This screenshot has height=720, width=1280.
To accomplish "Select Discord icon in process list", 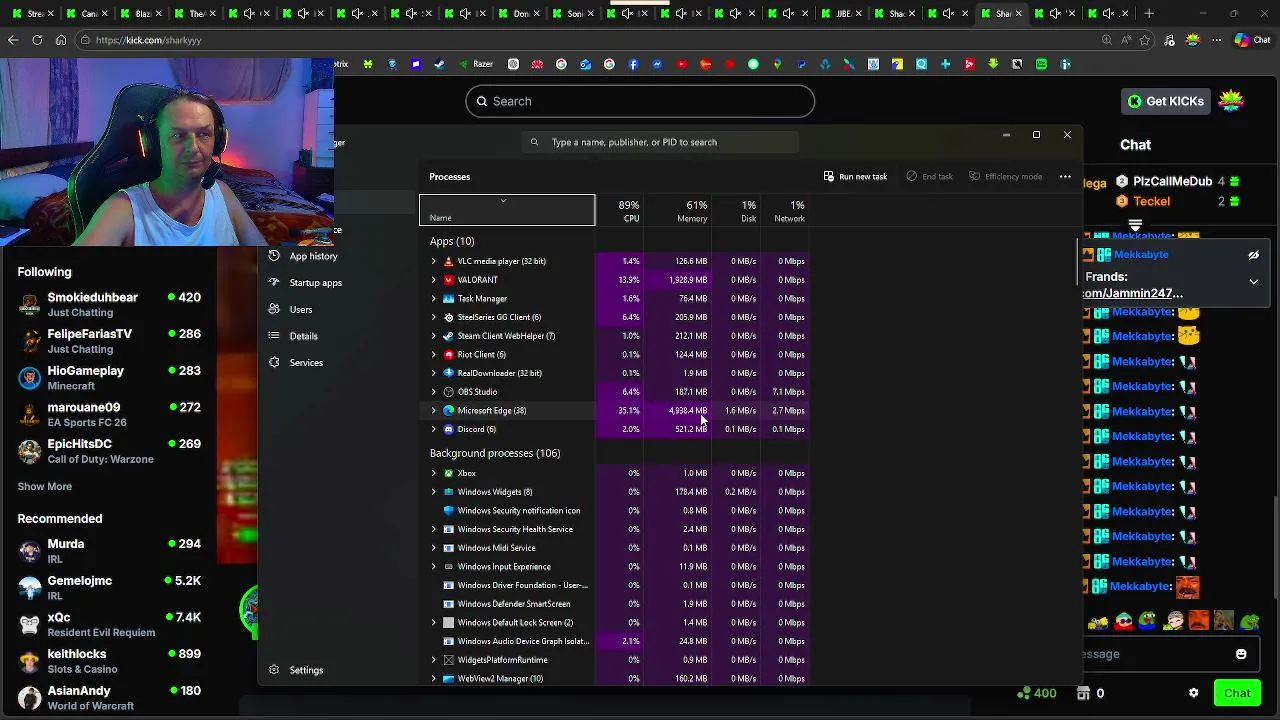I will [x=448, y=429].
